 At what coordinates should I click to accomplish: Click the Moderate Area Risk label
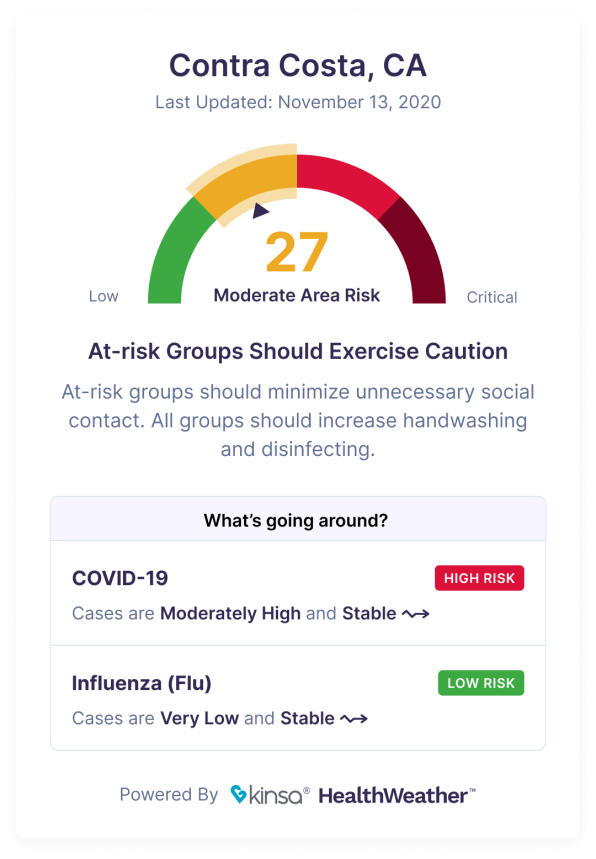click(296, 295)
